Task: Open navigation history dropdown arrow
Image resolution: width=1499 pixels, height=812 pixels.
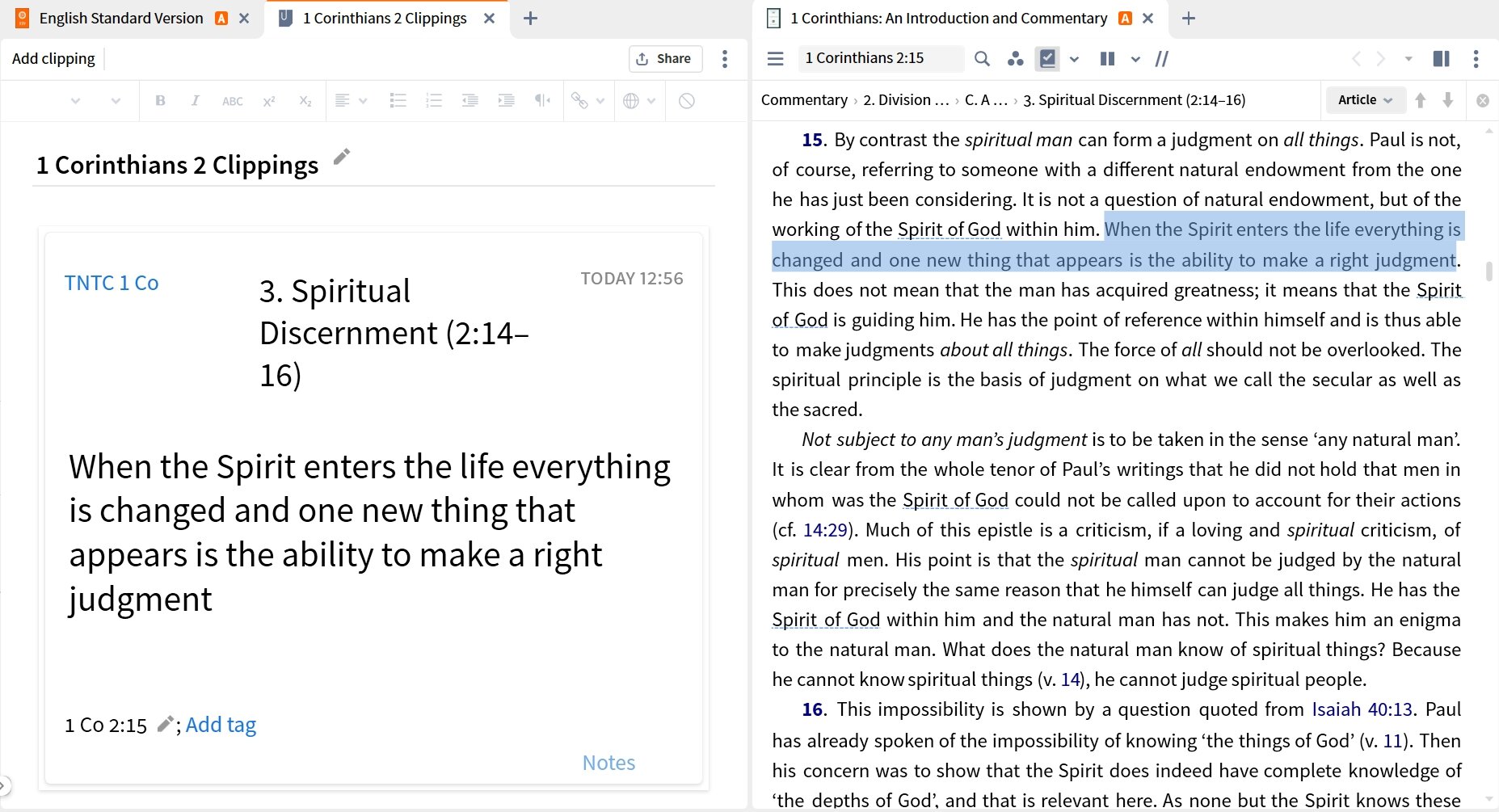Action: [x=1408, y=58]
